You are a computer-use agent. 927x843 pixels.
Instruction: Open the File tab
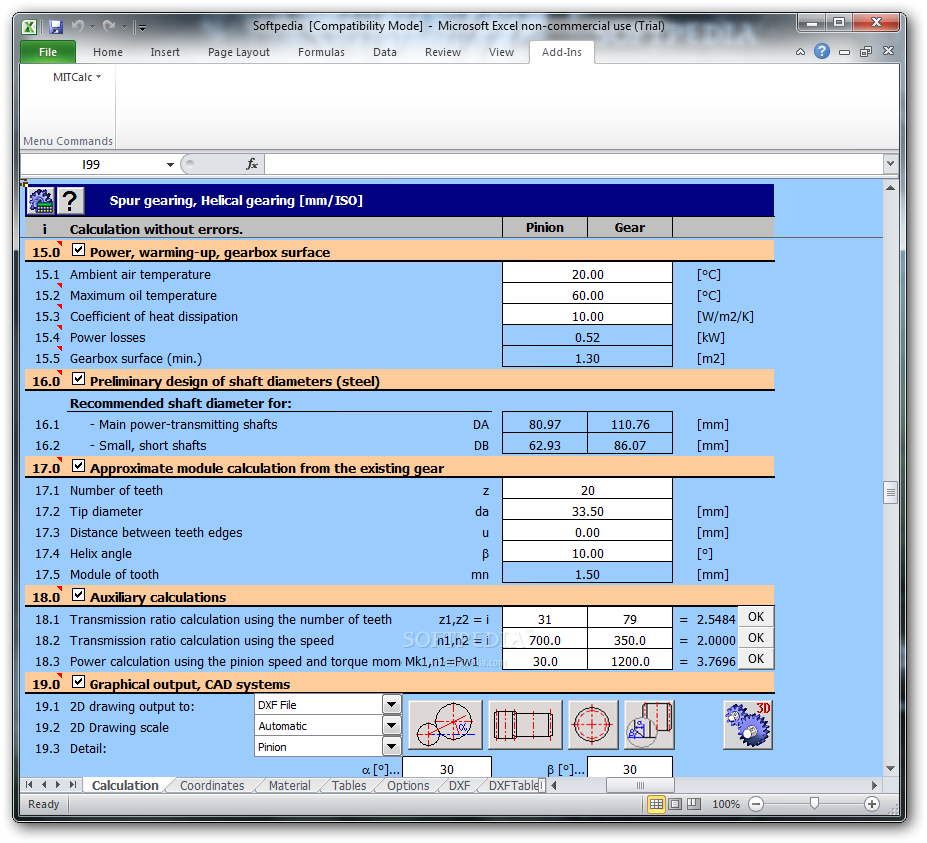tap(48, 52)
